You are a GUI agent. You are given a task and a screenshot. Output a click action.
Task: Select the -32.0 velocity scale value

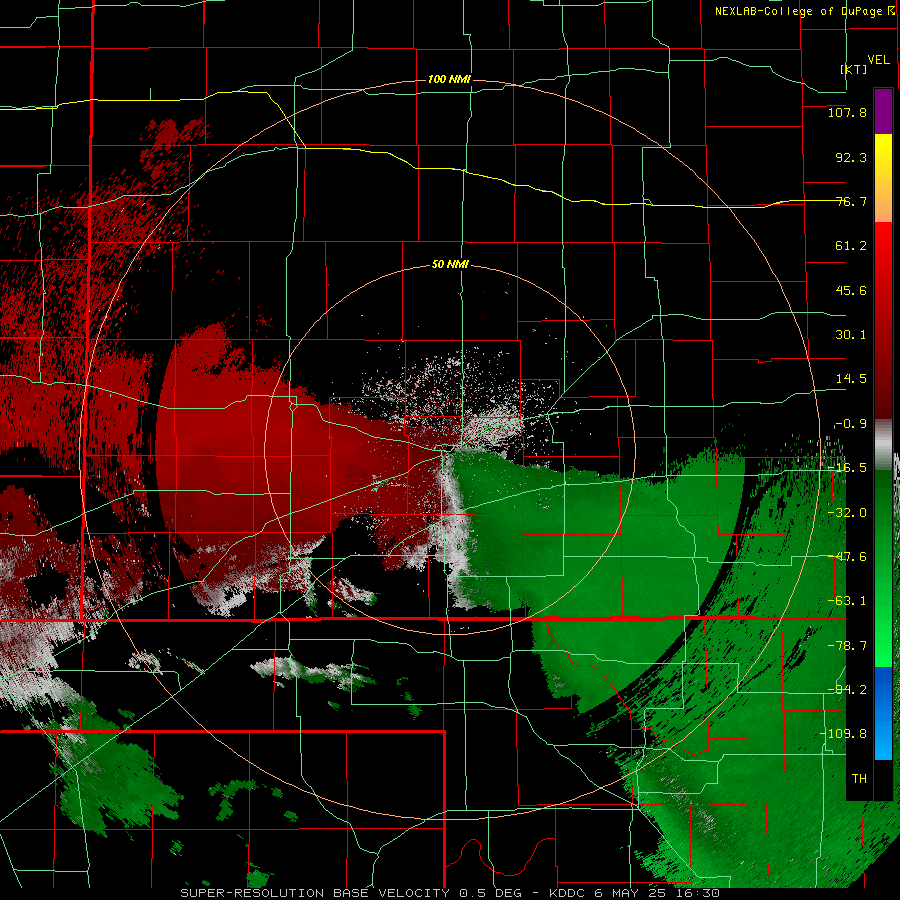[847, 513]
